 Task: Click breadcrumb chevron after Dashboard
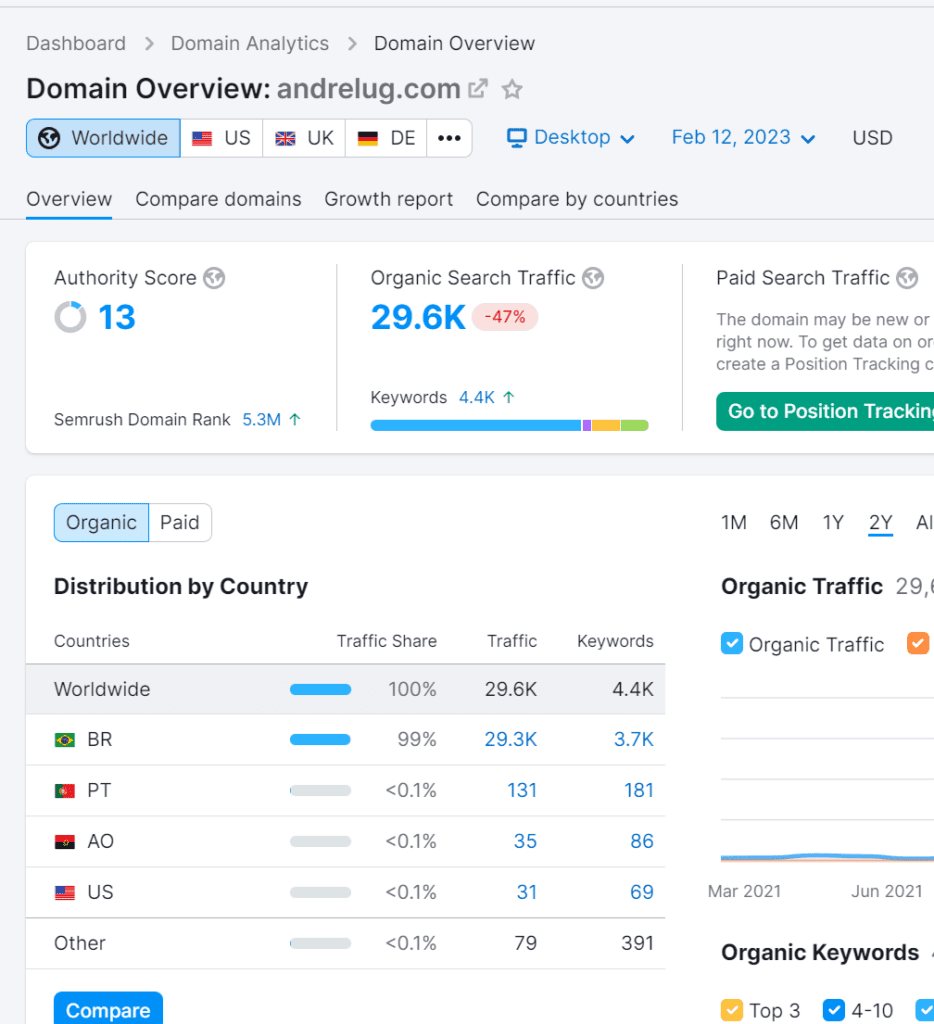pyautogui.click(x=149, y=44)
